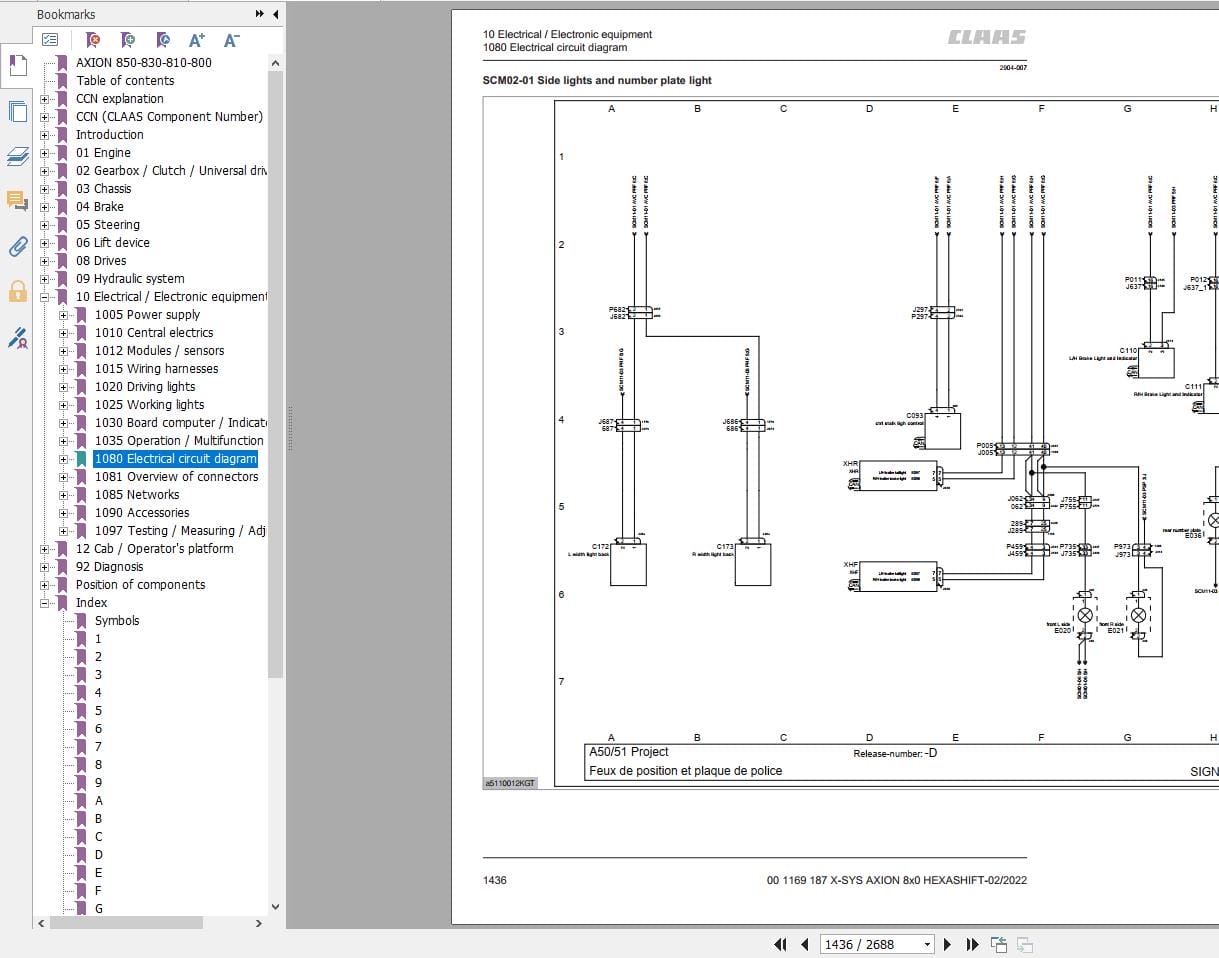Expand the CCN explanation bookmark

point(44,99)
